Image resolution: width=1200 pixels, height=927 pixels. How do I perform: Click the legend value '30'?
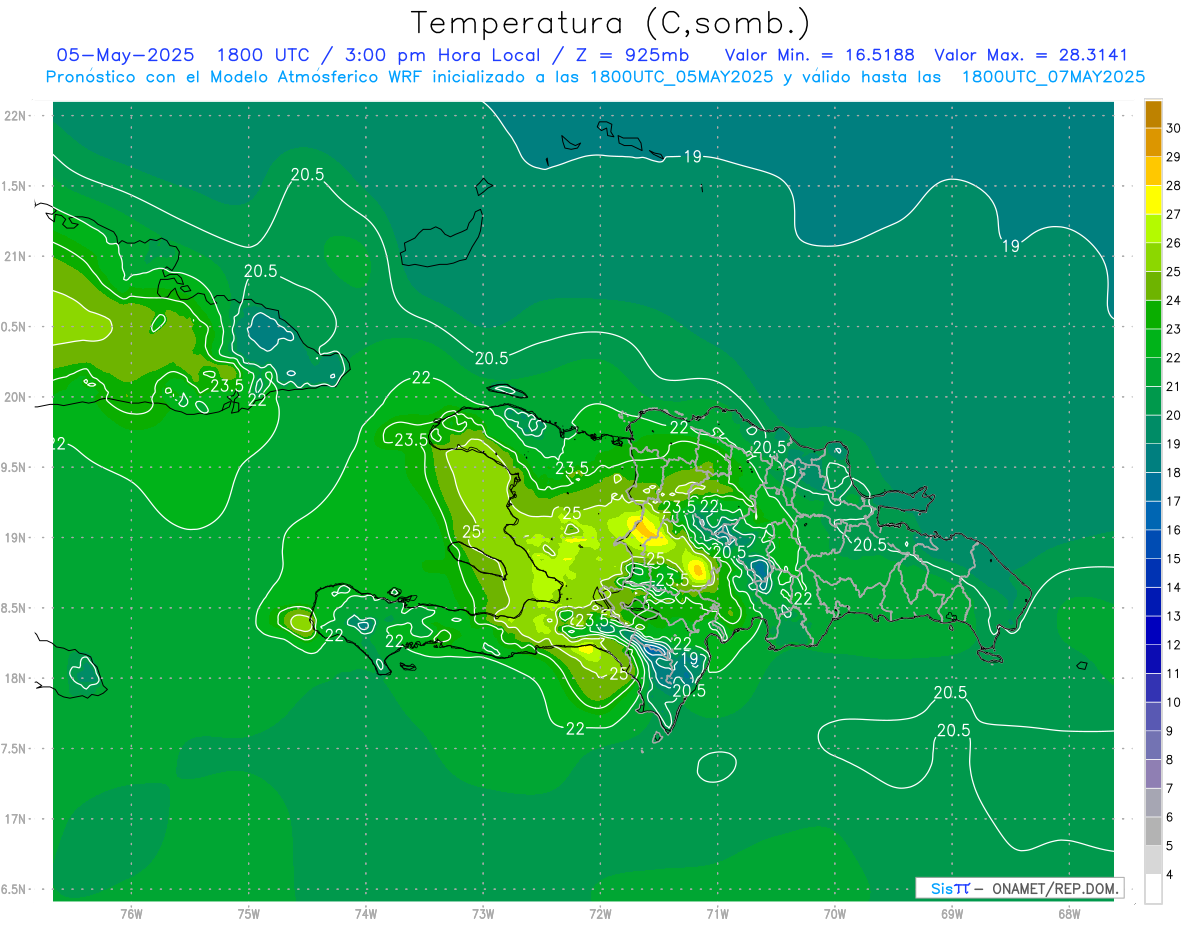(x=1173, y=128)
